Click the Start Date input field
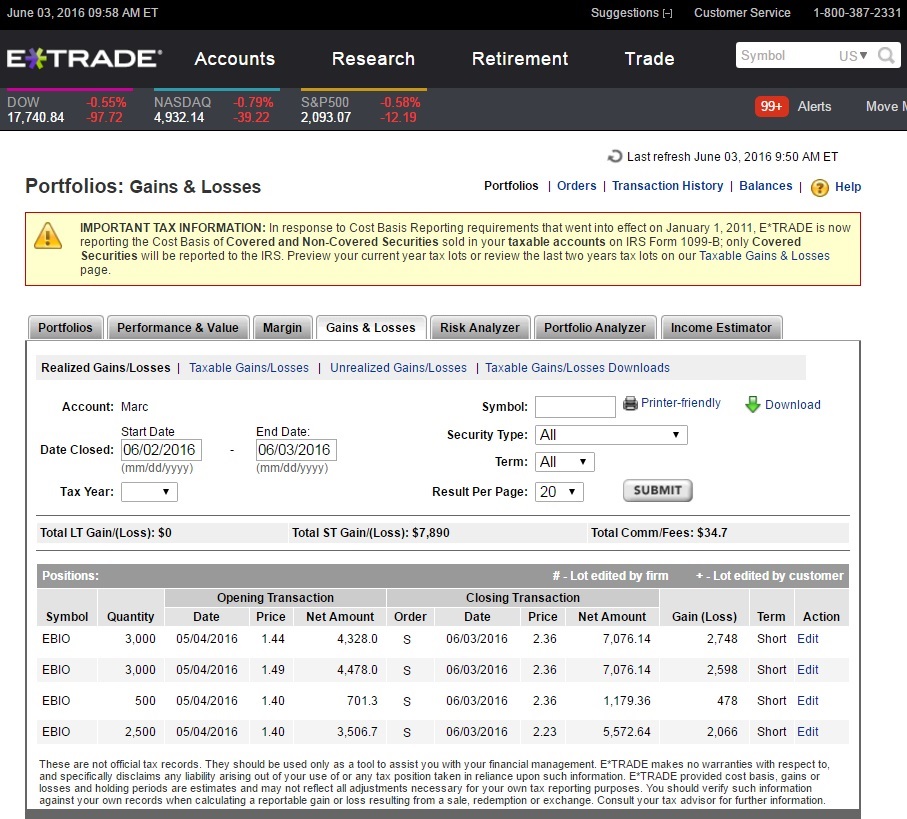 click(x=161, y=450)
